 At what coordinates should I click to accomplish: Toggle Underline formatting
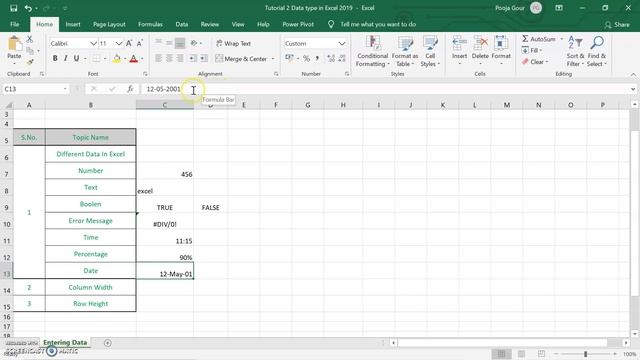(x=76, y=59)
